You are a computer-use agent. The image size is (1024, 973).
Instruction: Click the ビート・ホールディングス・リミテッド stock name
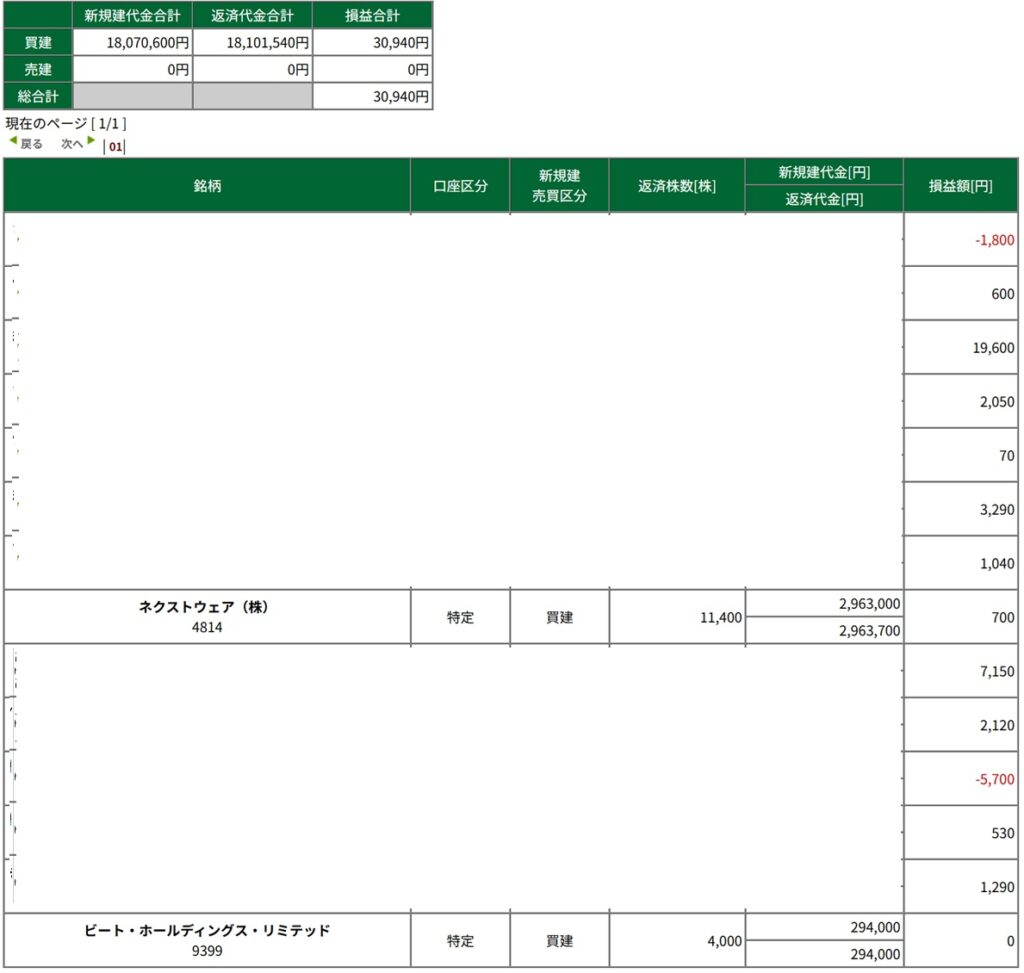pos(207,931)
